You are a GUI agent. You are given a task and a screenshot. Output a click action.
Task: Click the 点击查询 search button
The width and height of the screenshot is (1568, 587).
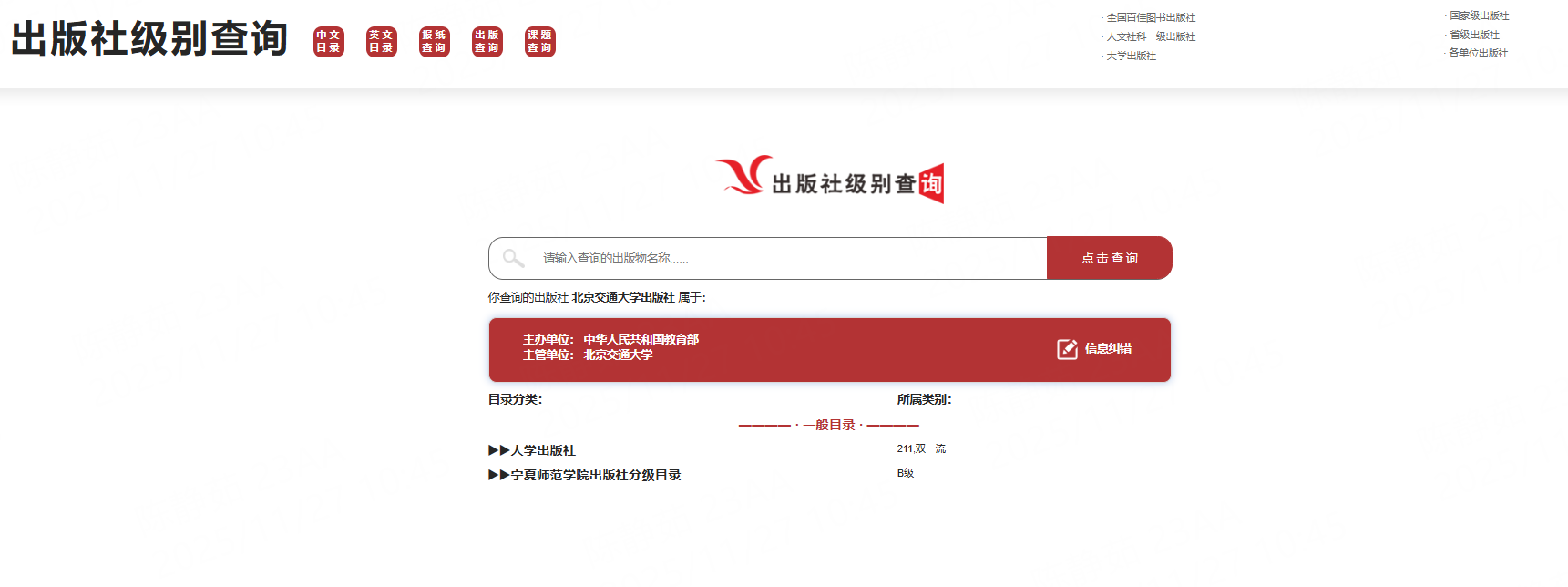point(1109,258)
